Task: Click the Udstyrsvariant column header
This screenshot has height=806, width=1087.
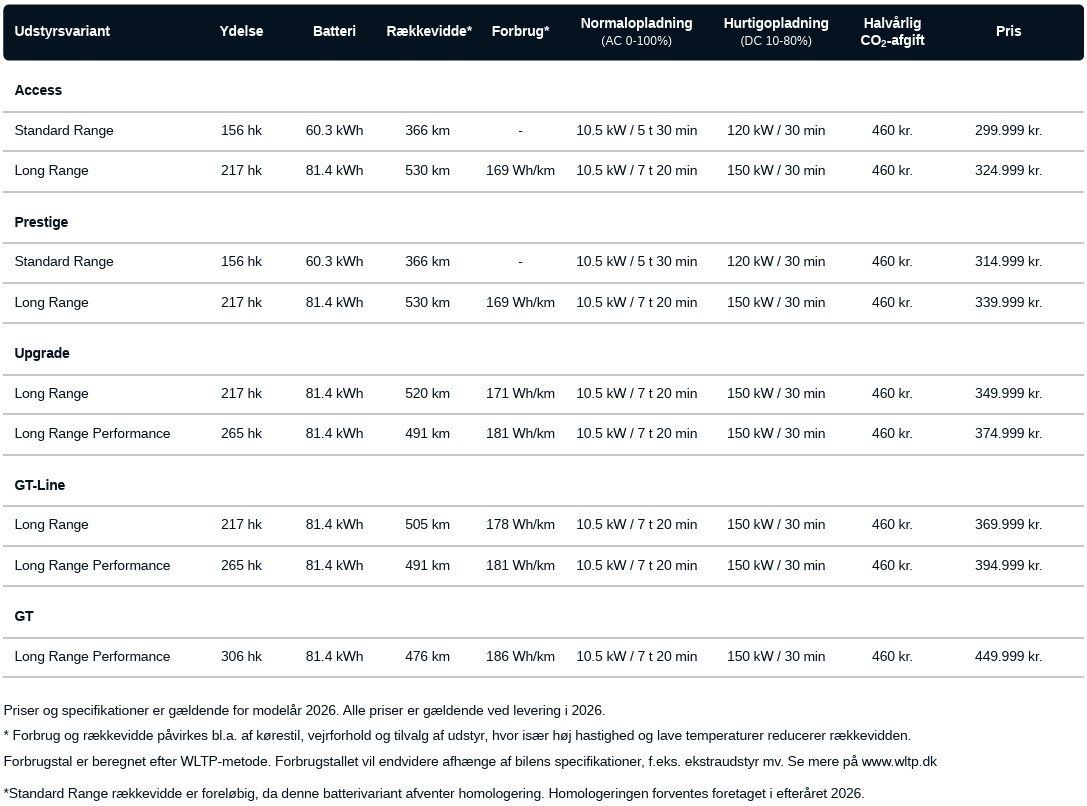Action: point(62,31)
